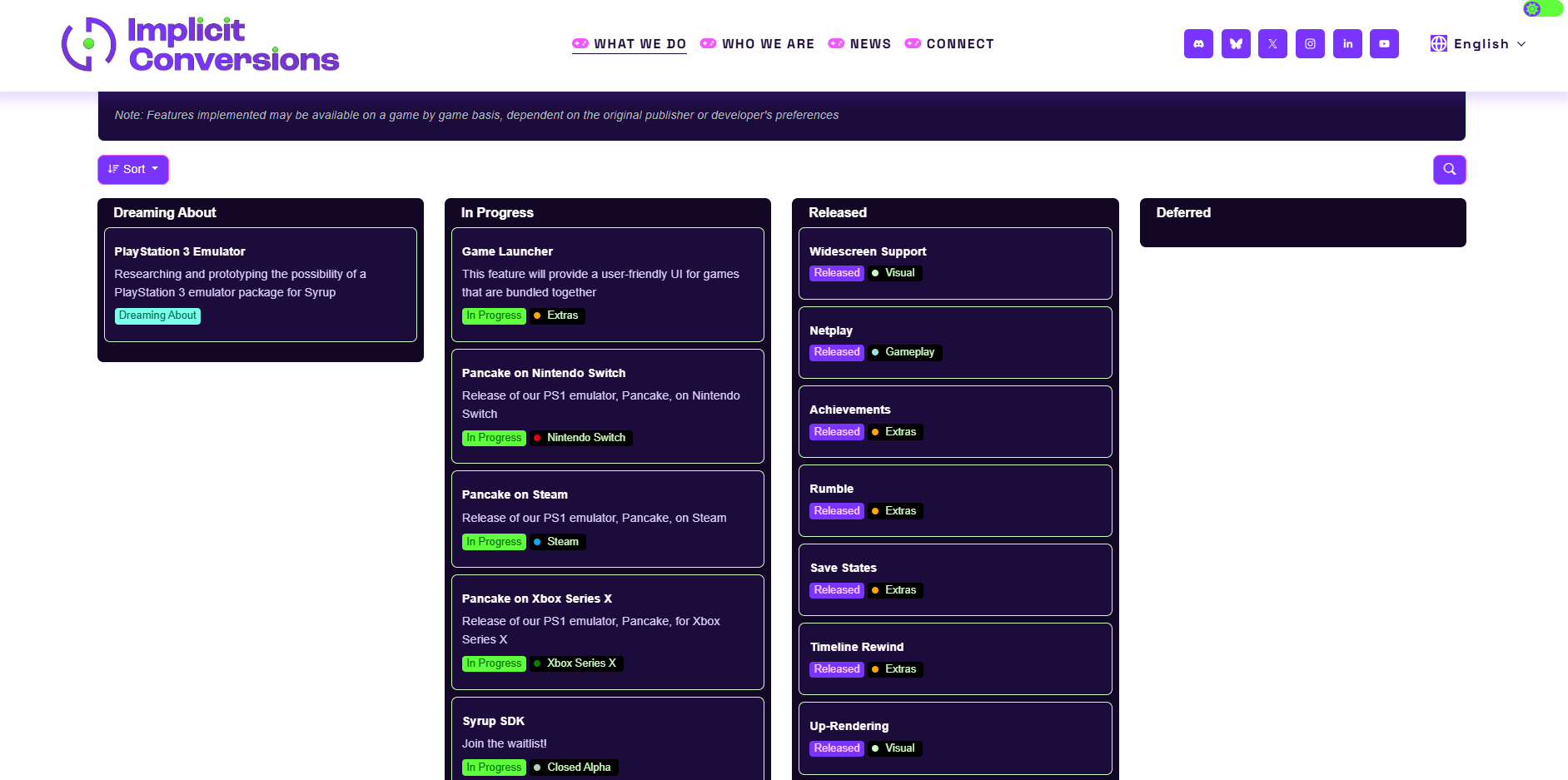
Task: Click the Implicit Conversions logo
Action: 200,44
